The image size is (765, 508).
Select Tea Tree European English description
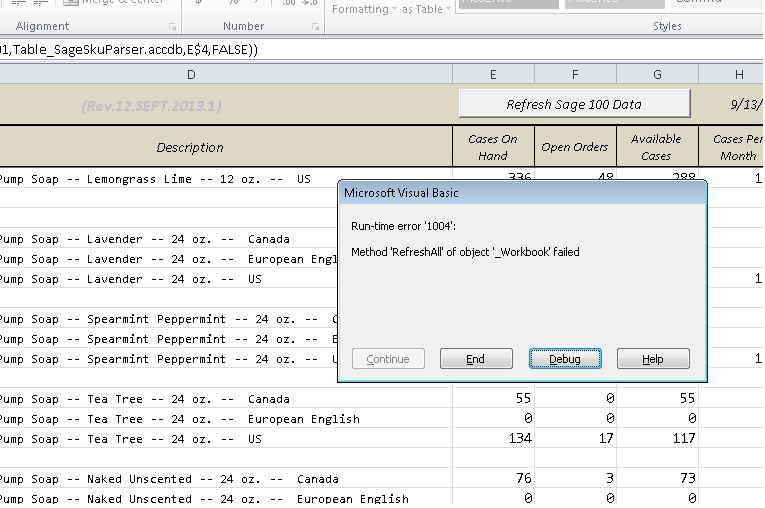(x=226, y=419)
